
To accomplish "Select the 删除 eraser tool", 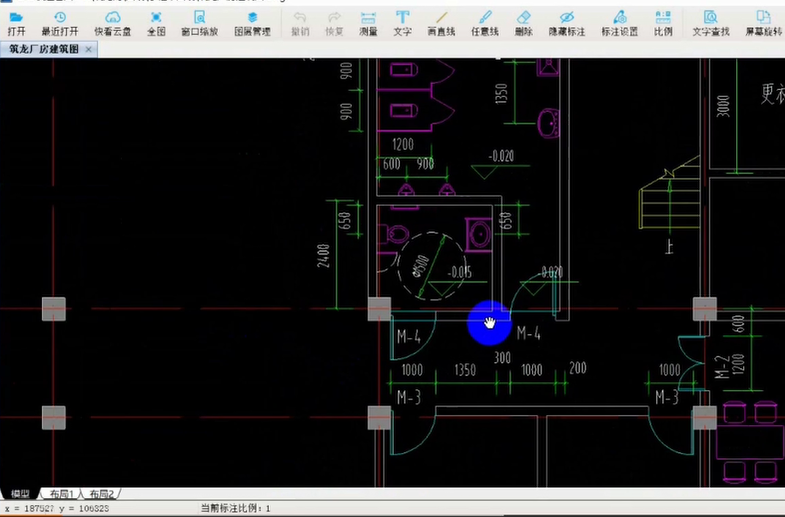I will (x=523, y=24).
